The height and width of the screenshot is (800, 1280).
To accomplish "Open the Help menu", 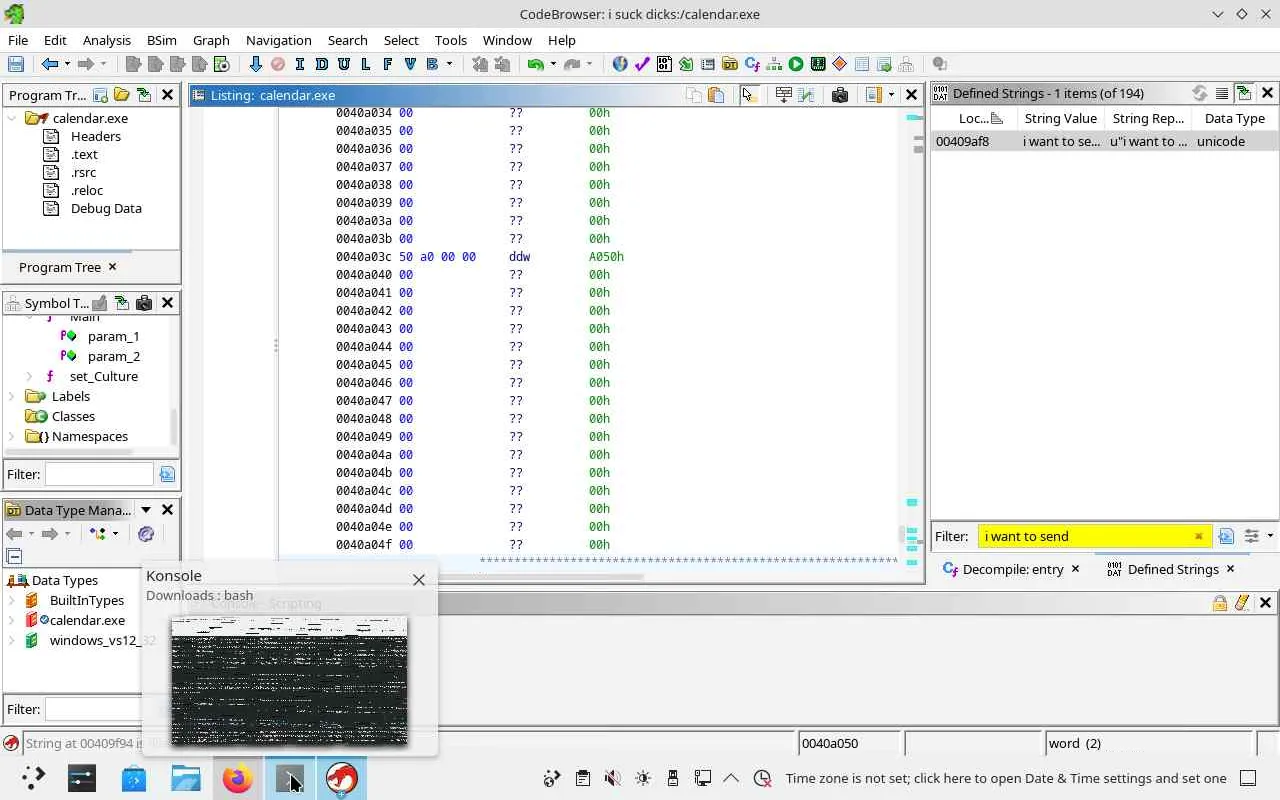I will [x=562, y=40].
